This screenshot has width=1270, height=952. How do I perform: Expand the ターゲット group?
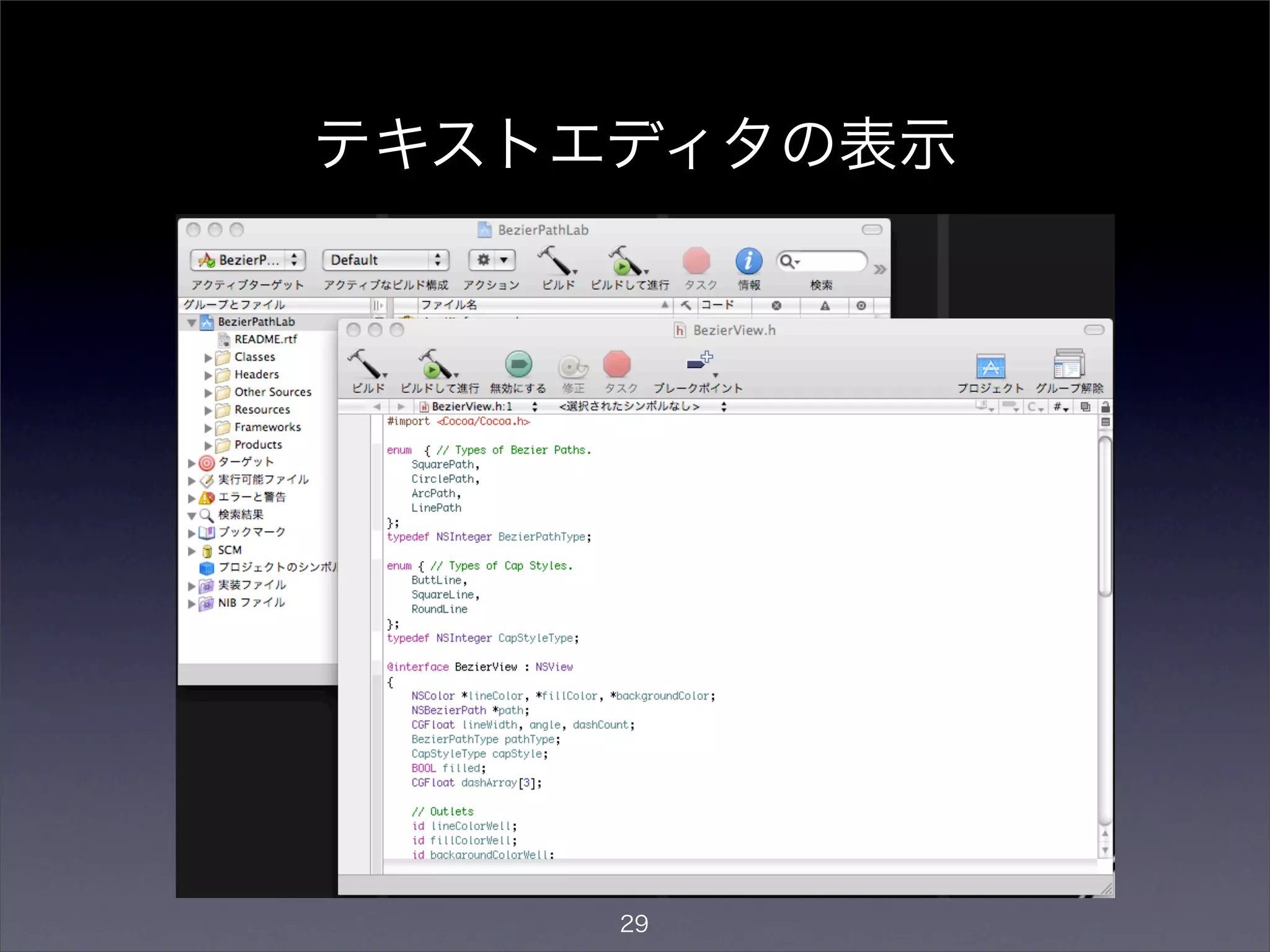192,462
